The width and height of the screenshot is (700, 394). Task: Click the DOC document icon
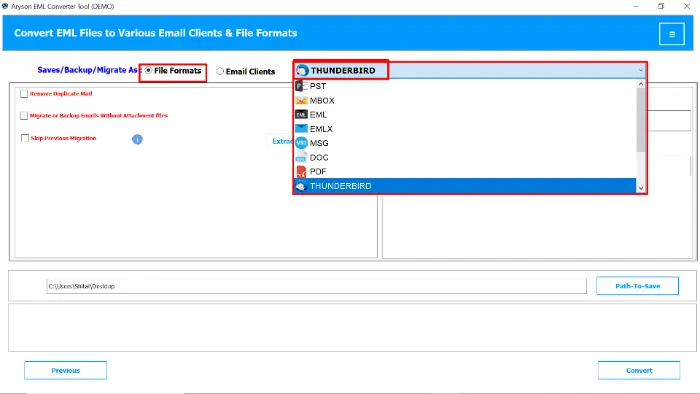pos(302,157)
